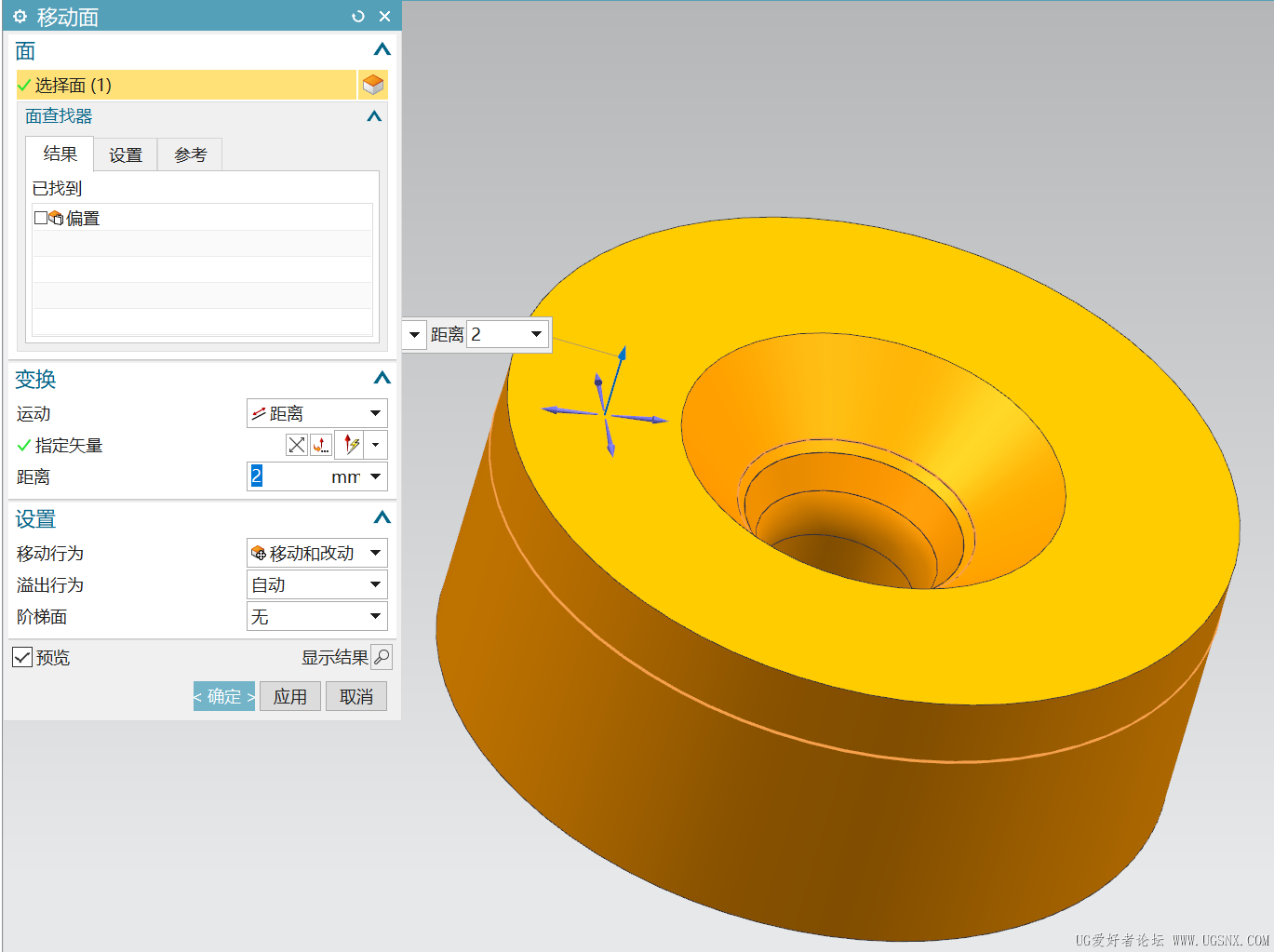Click the blue vector handle arrow on model

click(621, 355)
